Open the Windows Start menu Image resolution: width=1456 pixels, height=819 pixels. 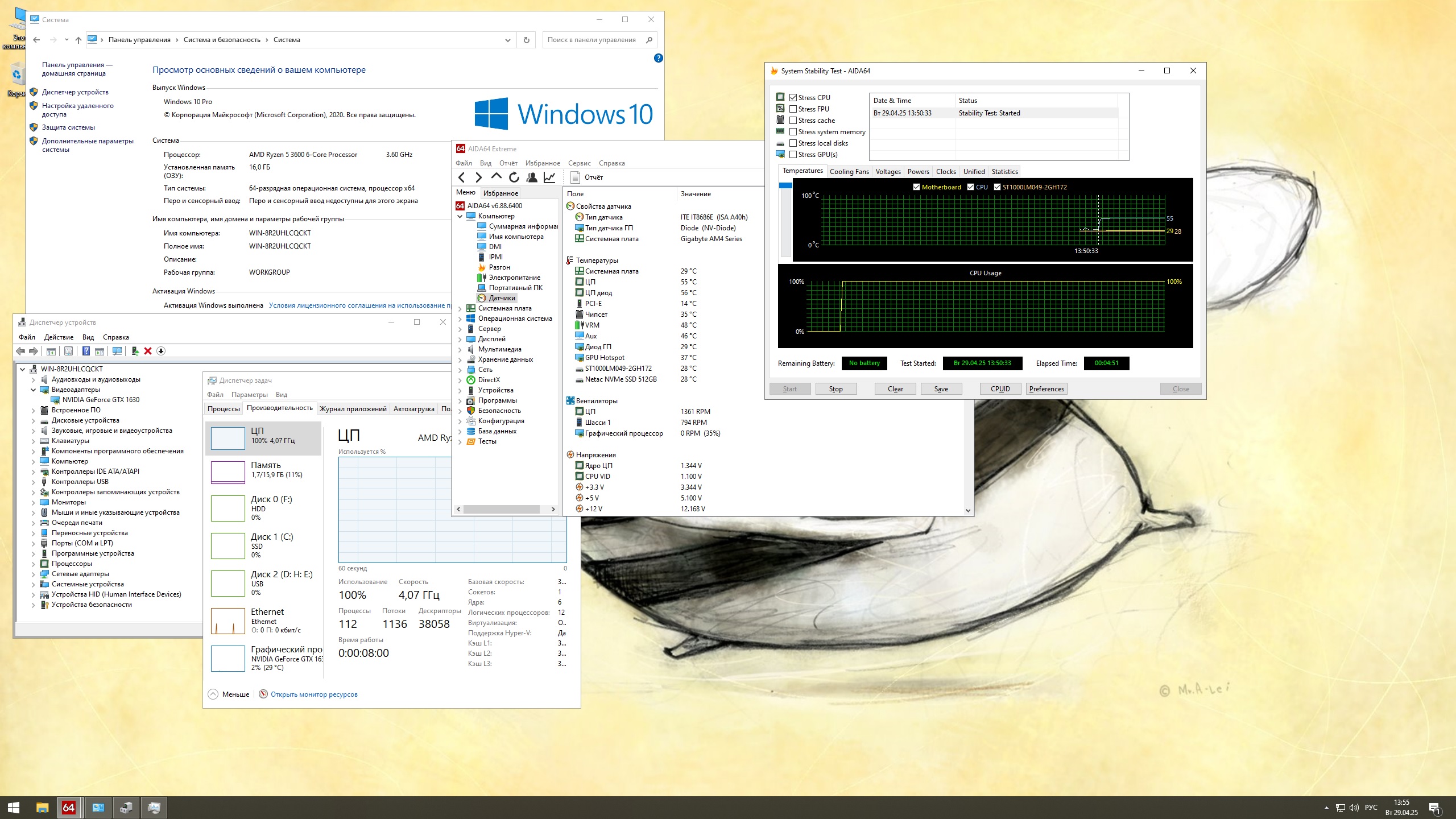(14, 807)
